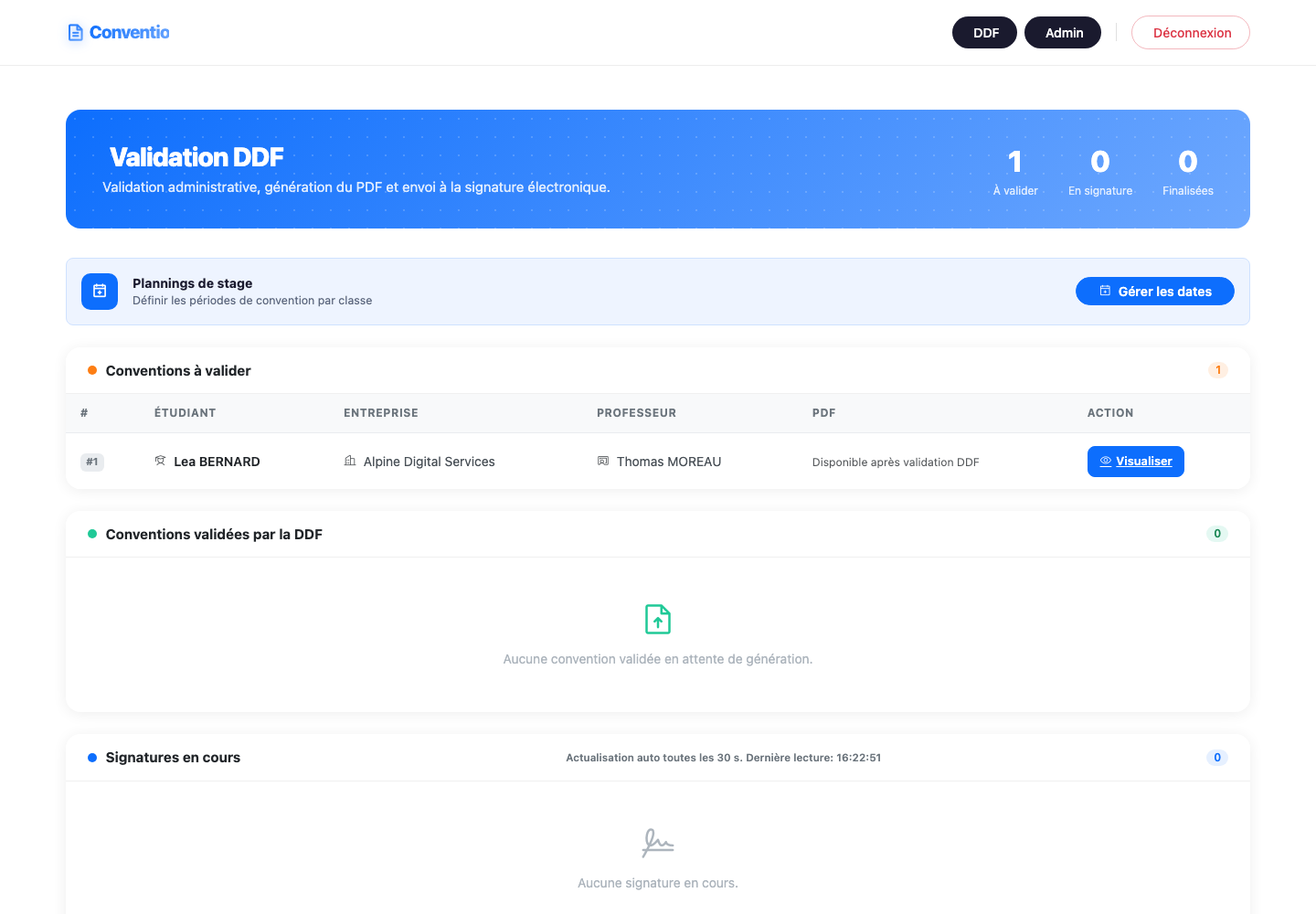Click the ÉTUDIANT column header

pos(186,413)
